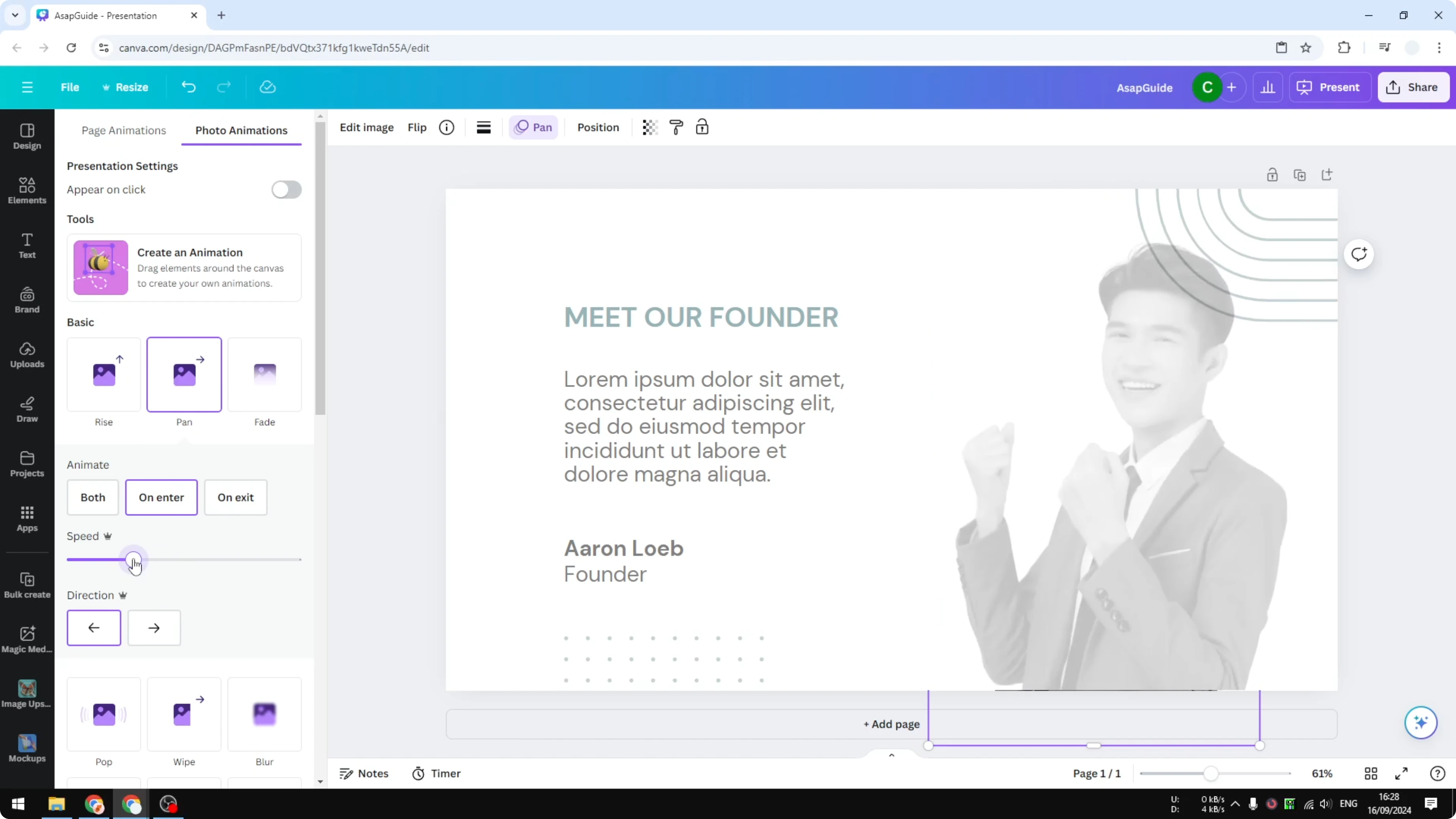The width and height of the screenshot is (1456, 819).
Task: Click the lock icon in the toolbar
Action: click(702, 127)
